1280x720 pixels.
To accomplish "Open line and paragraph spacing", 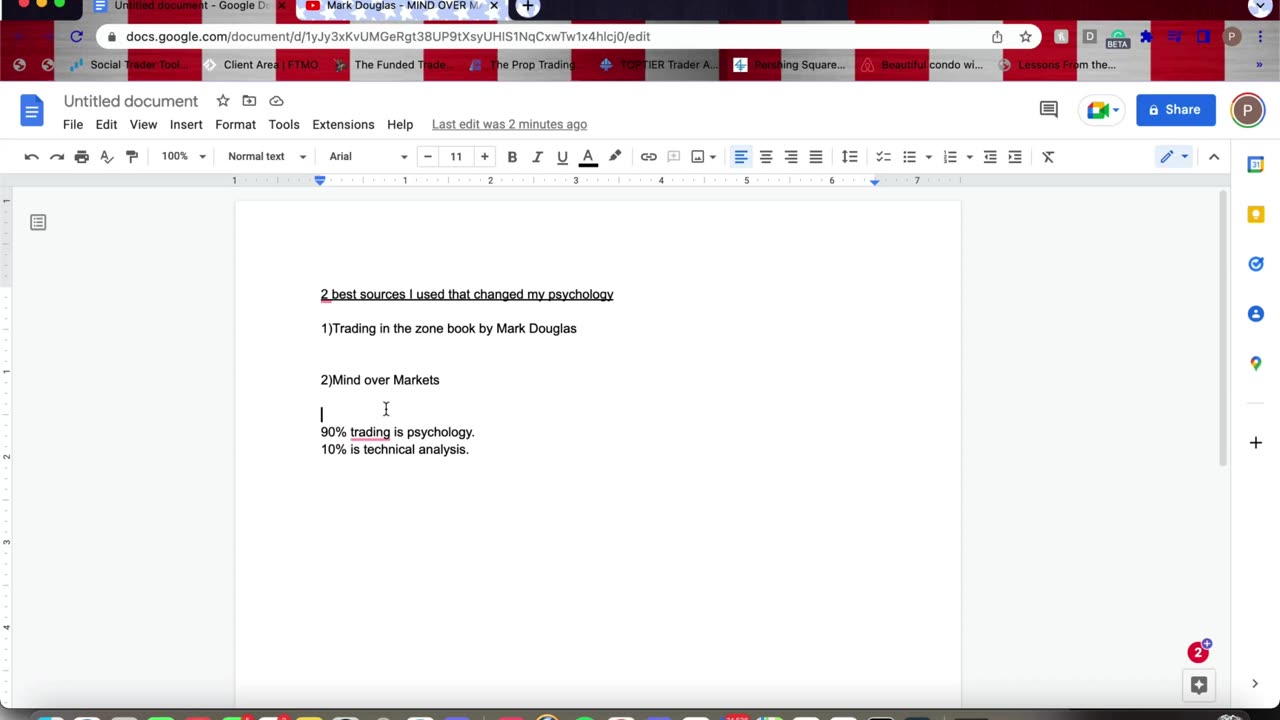I will 850,157.
